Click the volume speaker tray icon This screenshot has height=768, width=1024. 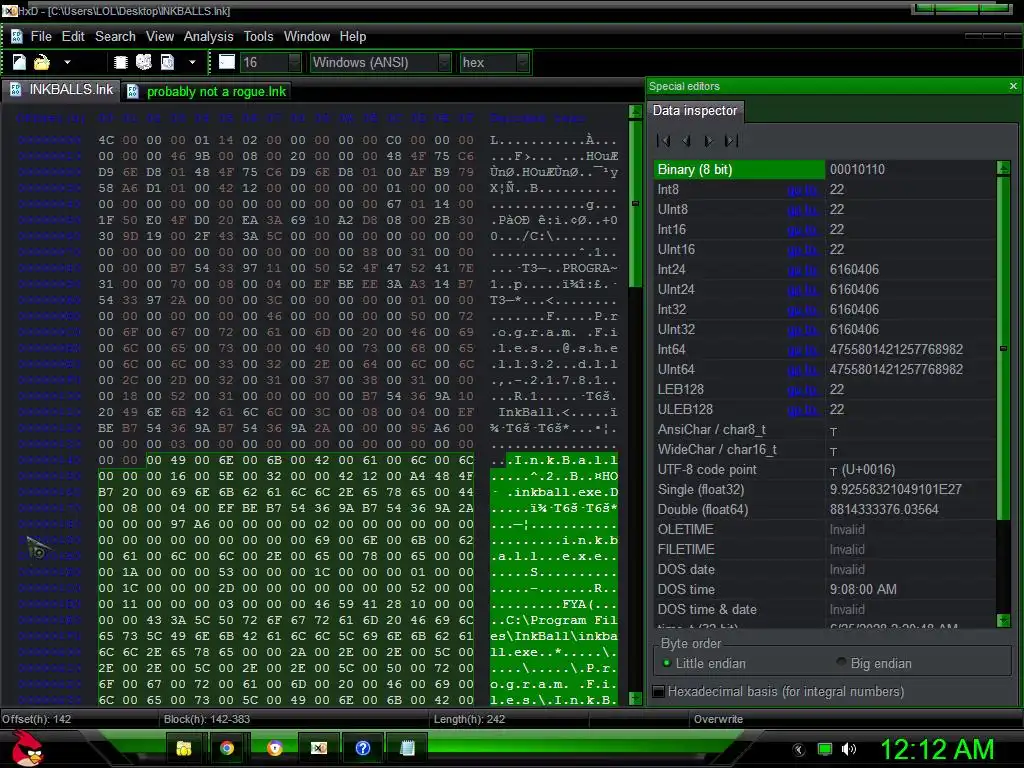click(849, 749)
